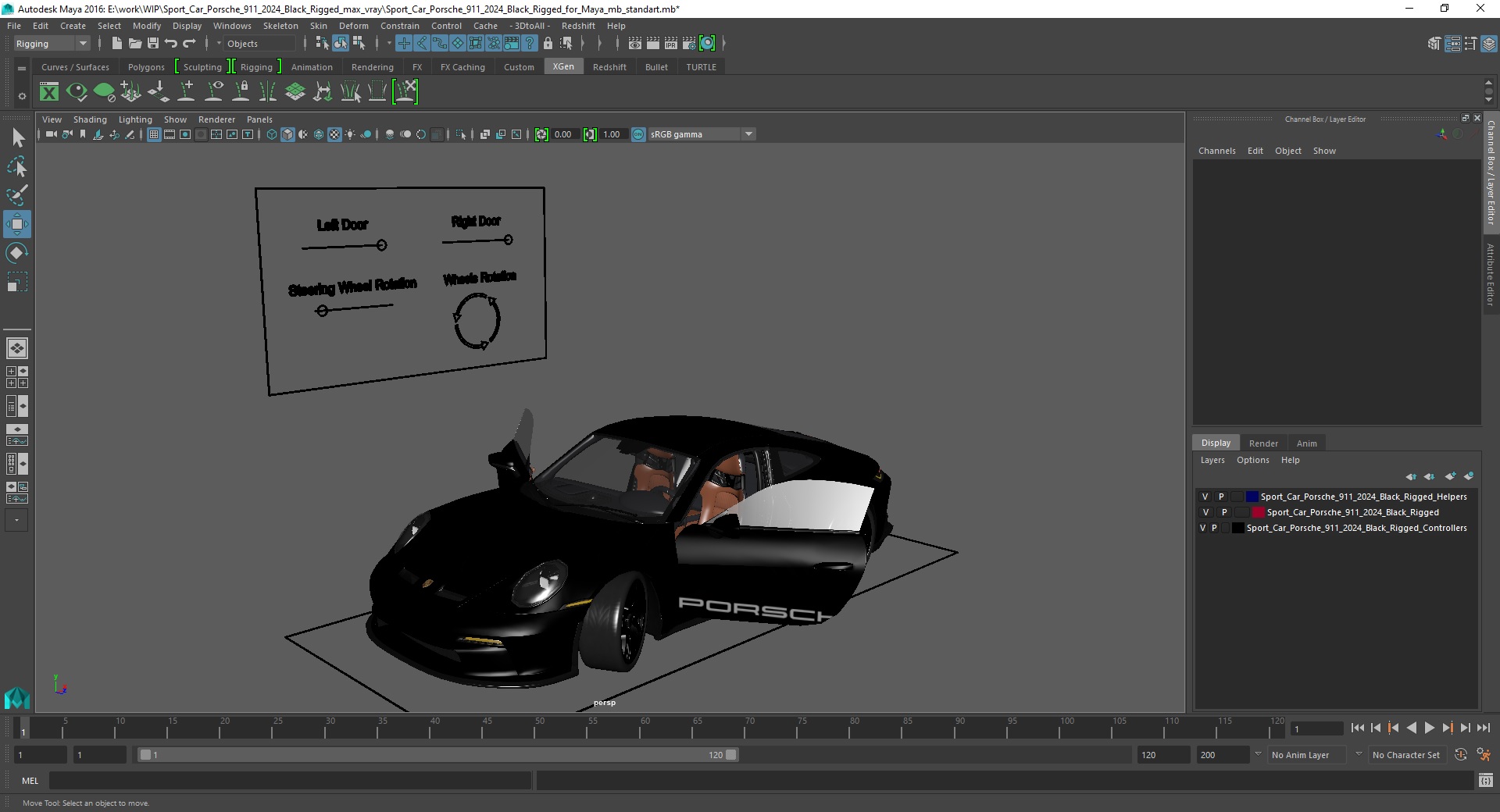1500x812 pixels.
Task: Open Script Editor button at bottom right
Action: tap(1485, 780)
